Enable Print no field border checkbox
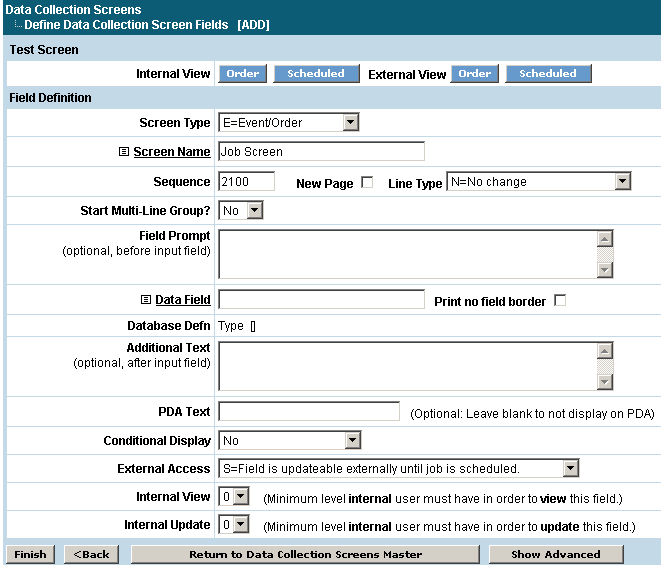This screenshot has width=661, height=565. point(560,301)
